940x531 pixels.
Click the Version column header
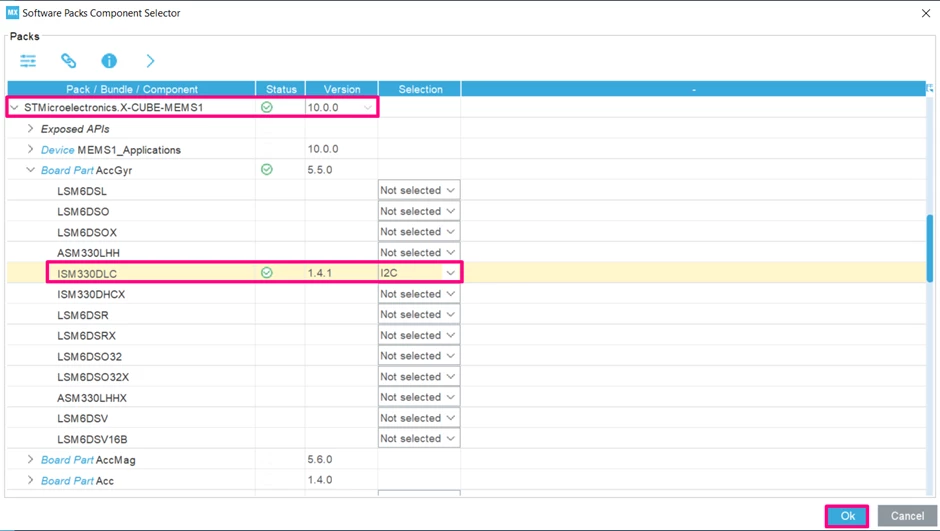pyautogui.click(x=342, y=89)
